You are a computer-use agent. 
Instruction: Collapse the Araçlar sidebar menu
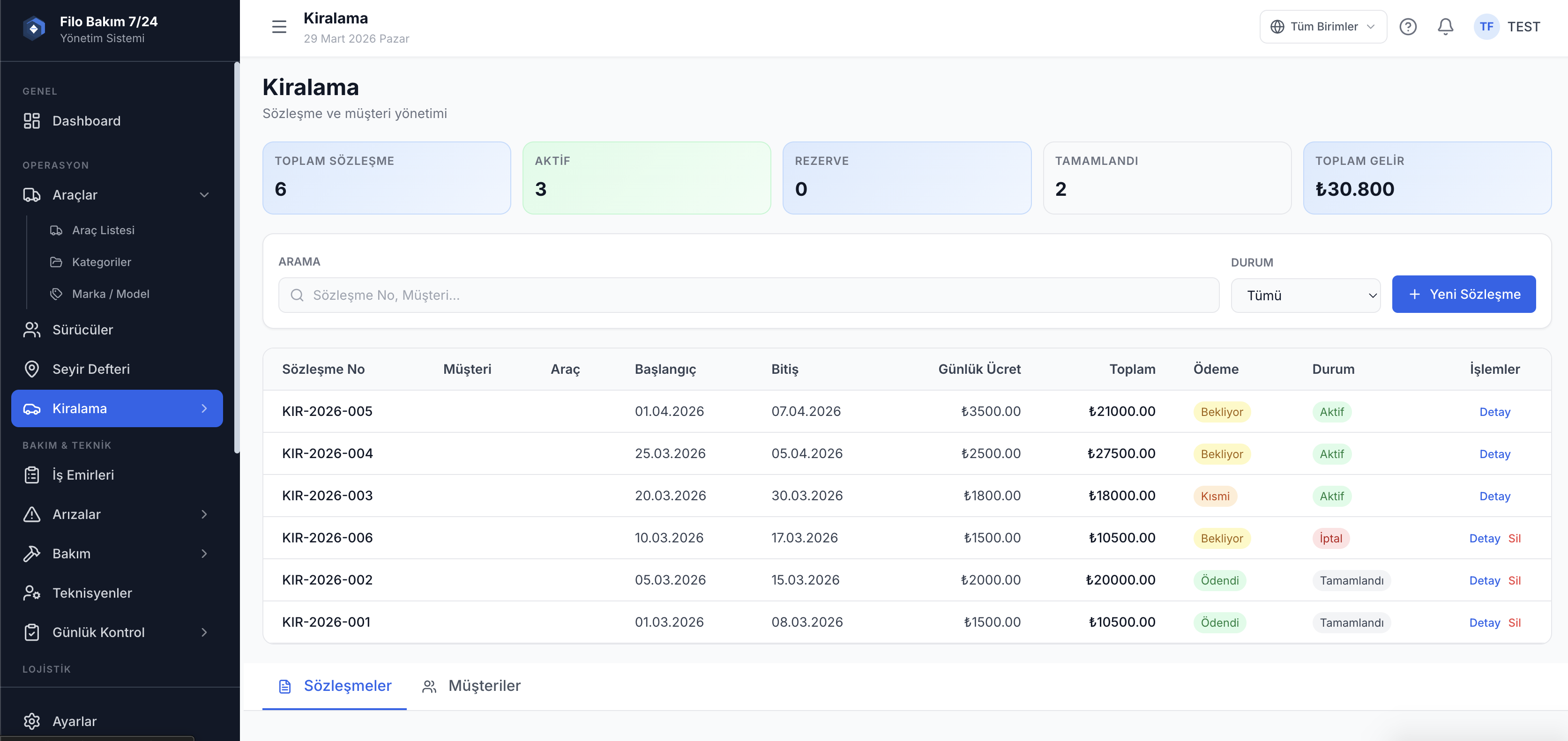pos(204,195)
